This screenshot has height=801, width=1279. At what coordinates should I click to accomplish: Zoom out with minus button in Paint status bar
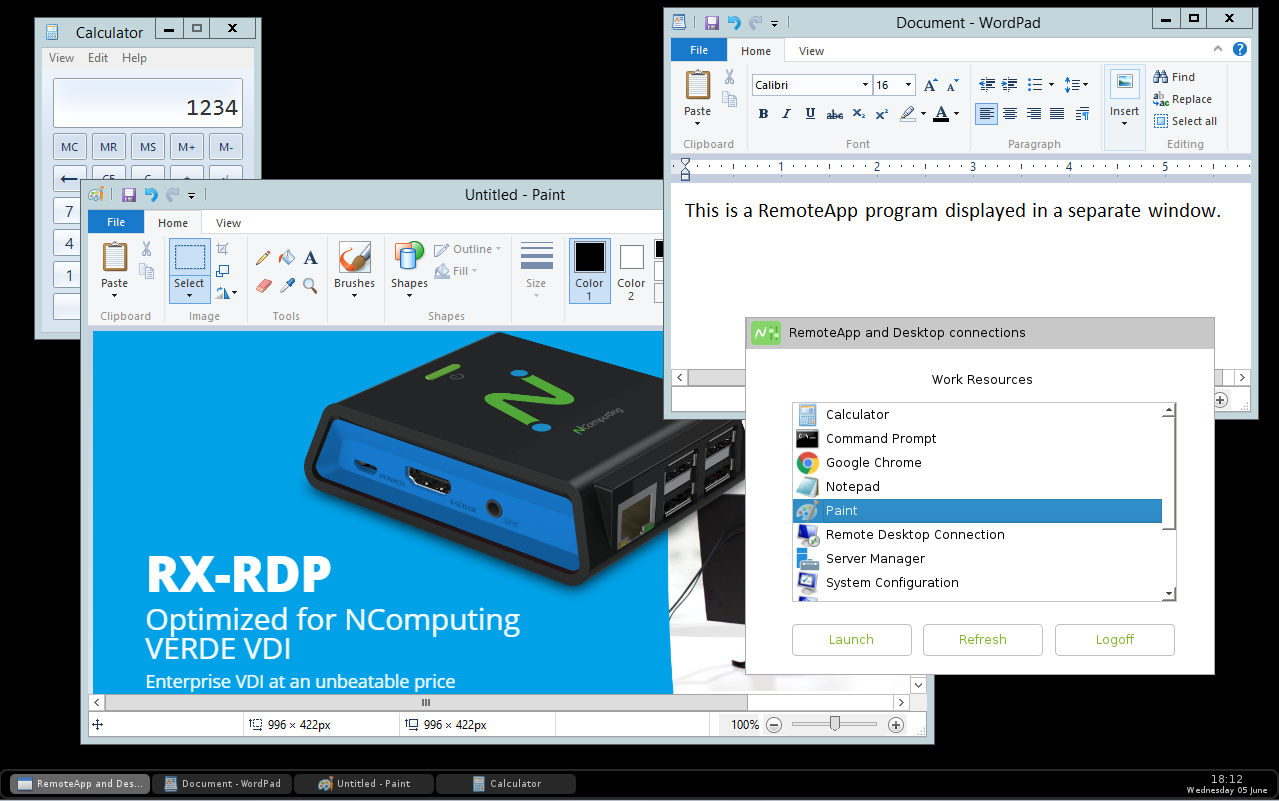773,725
